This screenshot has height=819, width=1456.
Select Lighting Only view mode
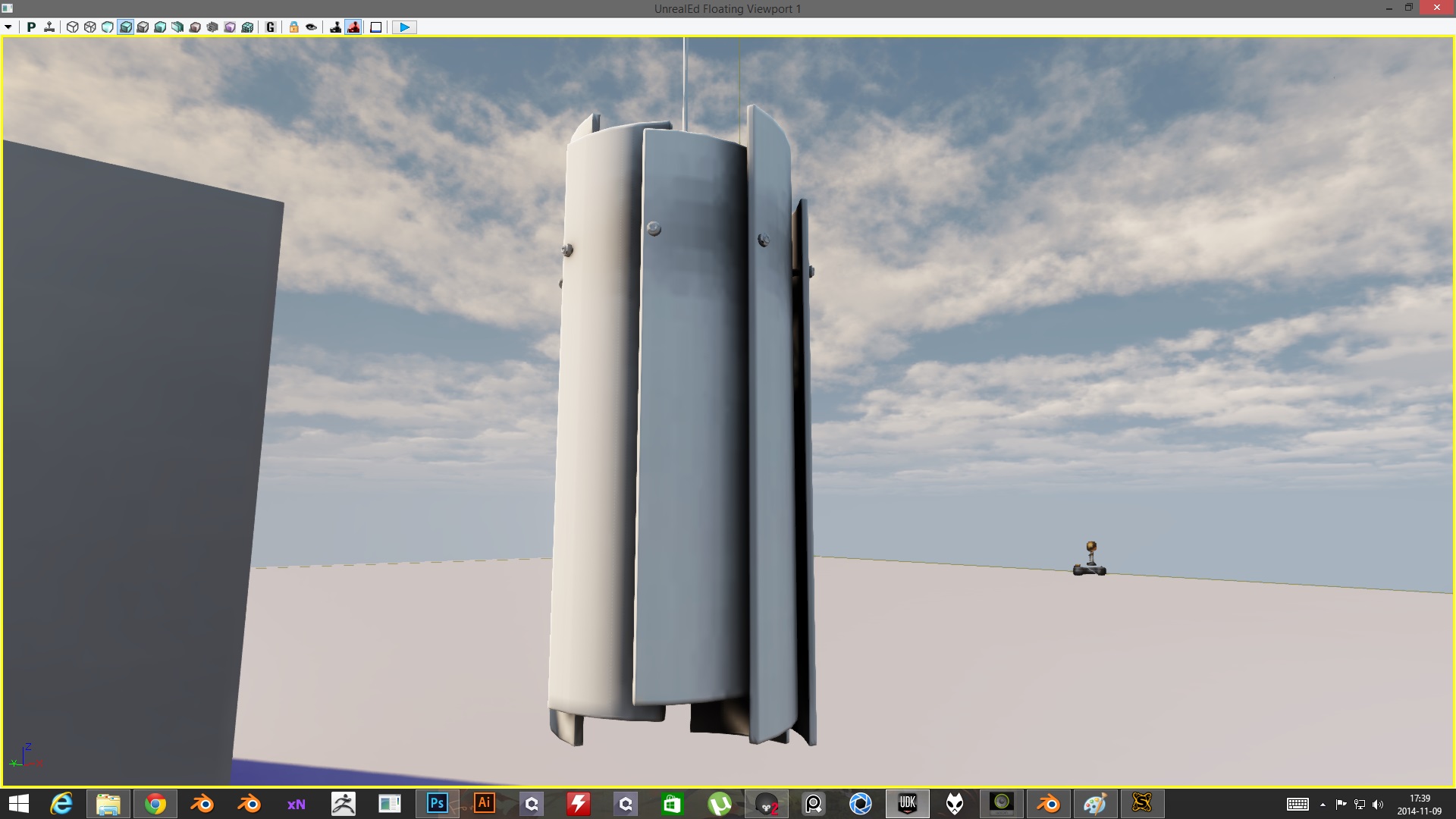click(144, 27)
